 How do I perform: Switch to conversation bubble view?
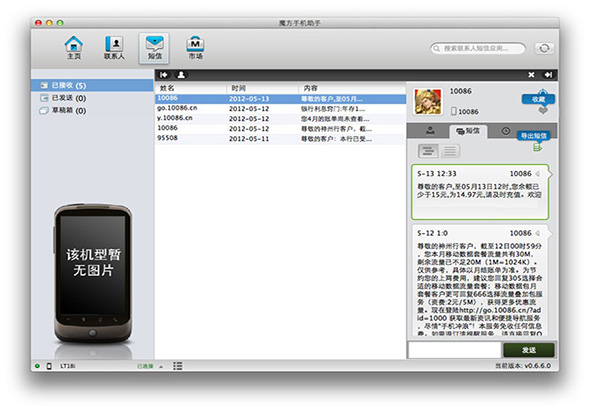pos(428,151)
